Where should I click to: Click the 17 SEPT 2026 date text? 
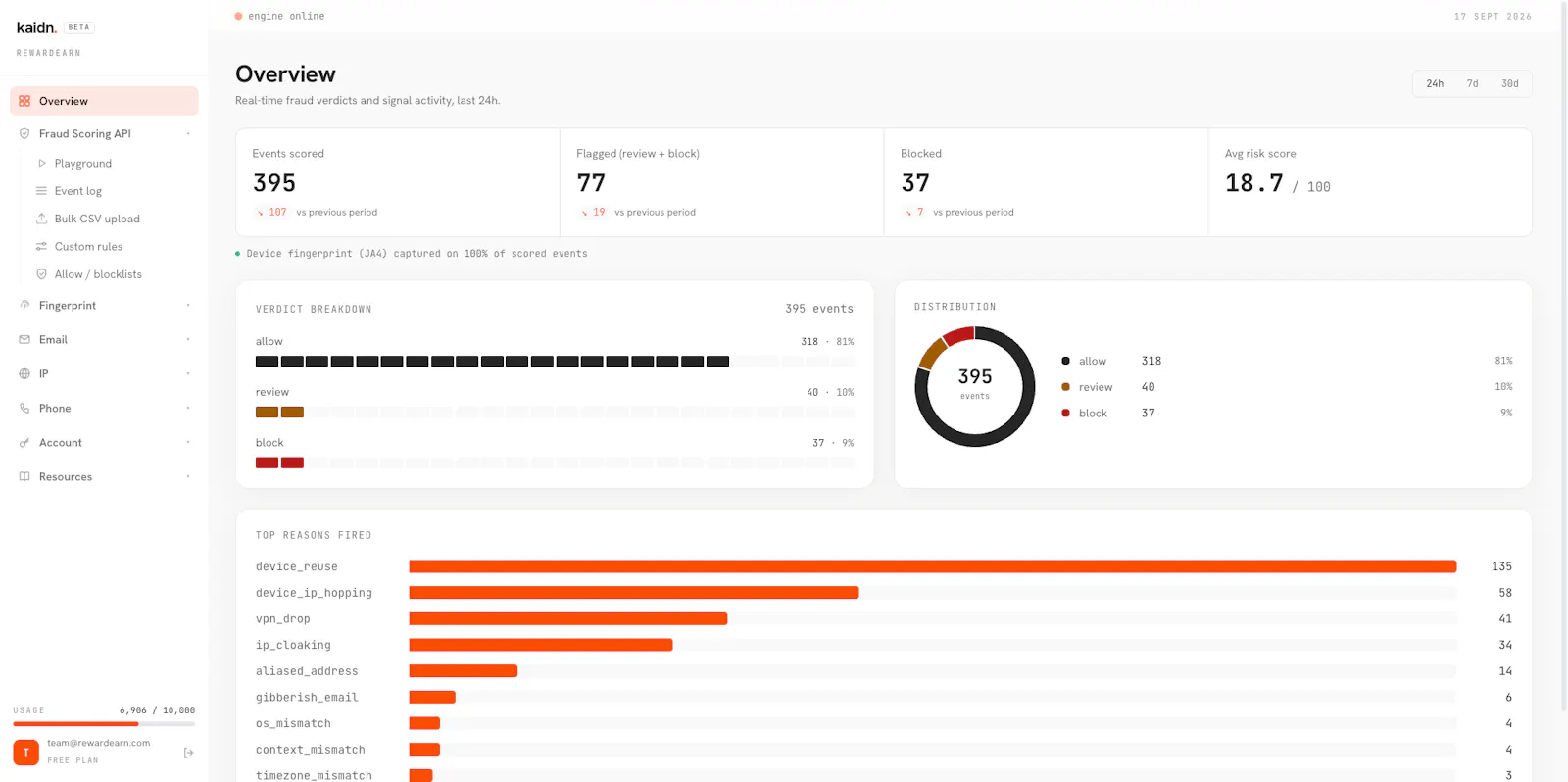point(1493,17)
